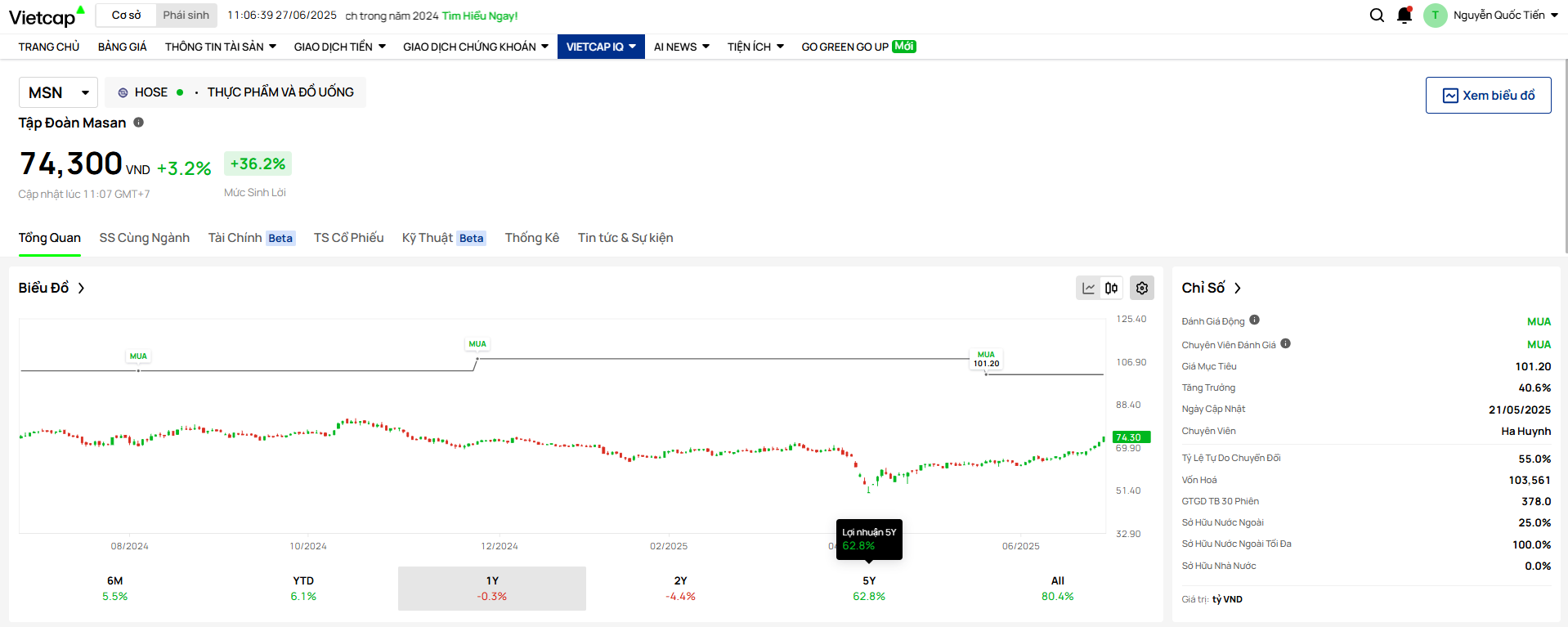
Task: Select the 6M chart period
Action: pyautogui.click(x=115, y=589)
